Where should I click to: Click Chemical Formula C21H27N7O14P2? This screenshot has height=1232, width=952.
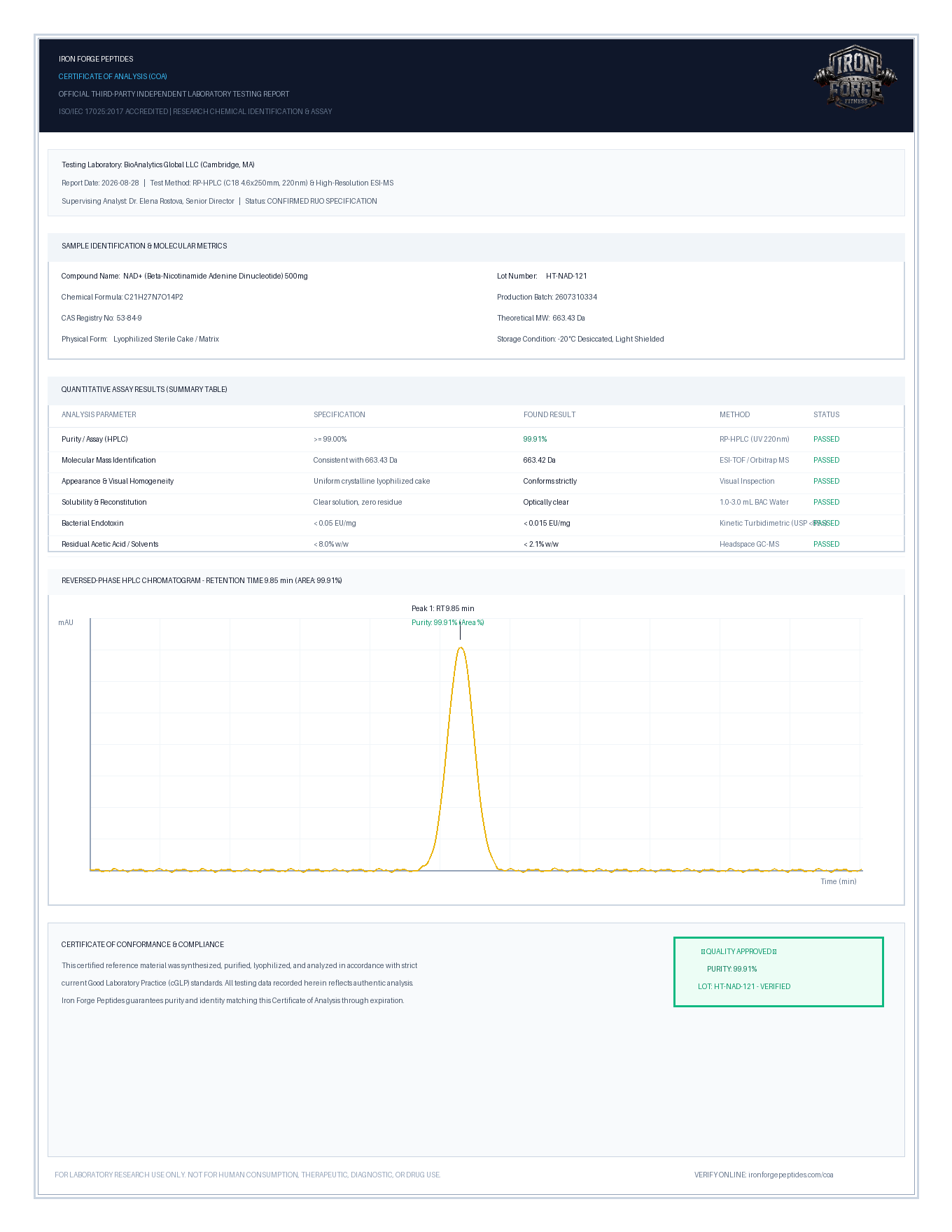(154, 297)
